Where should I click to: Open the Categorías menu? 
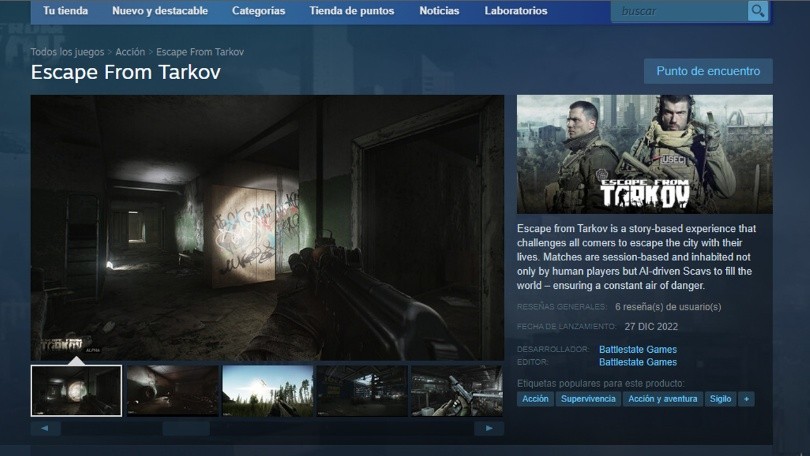tap(258, 11)
